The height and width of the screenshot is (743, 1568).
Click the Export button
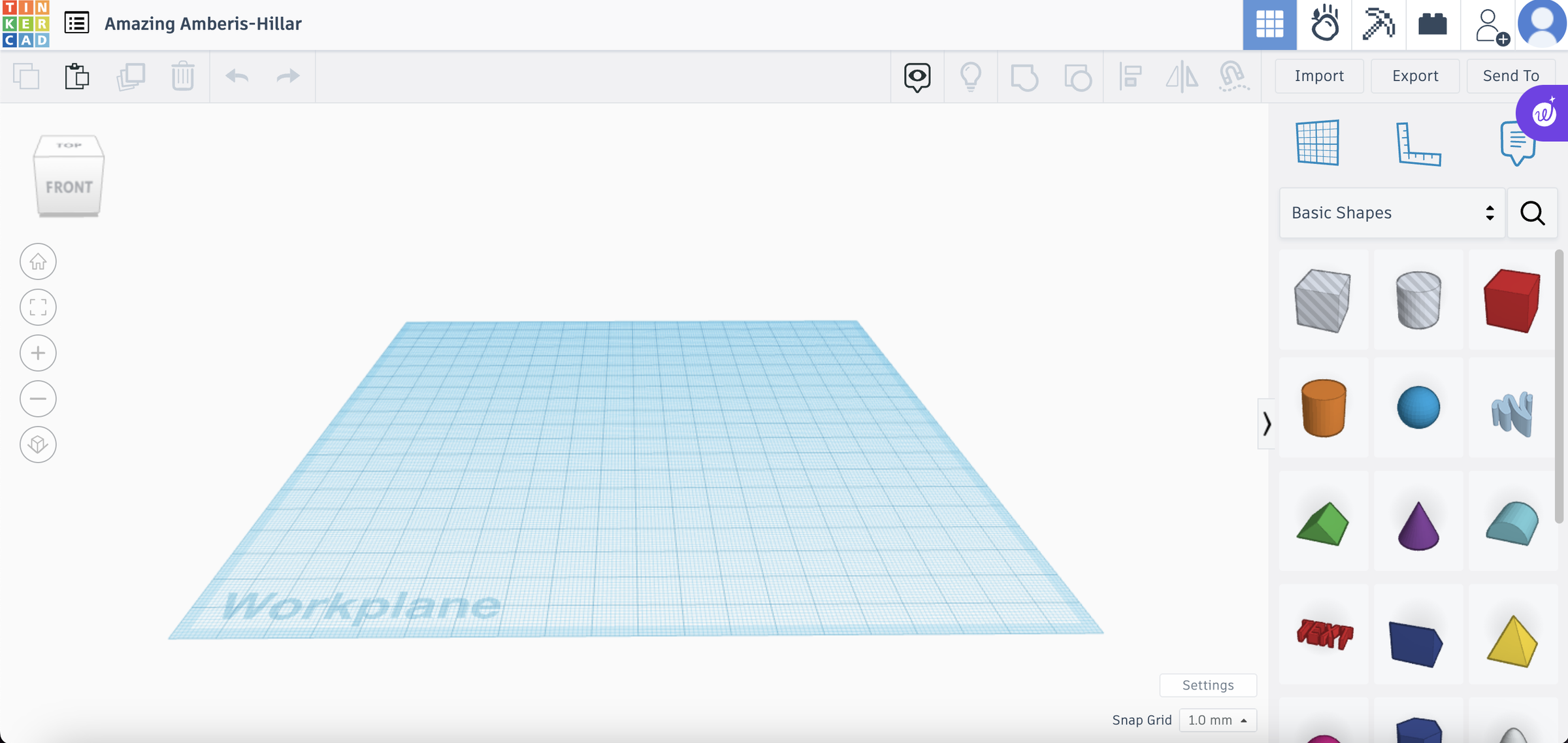point(1414,76)
